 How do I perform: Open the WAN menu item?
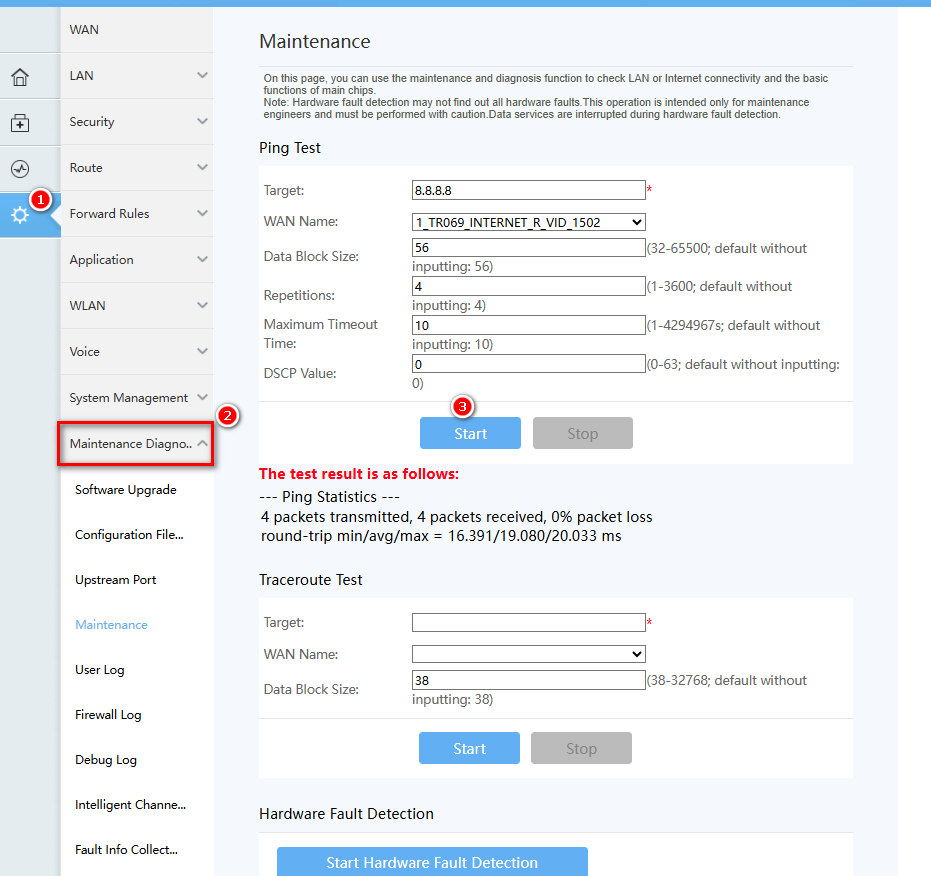137,30
